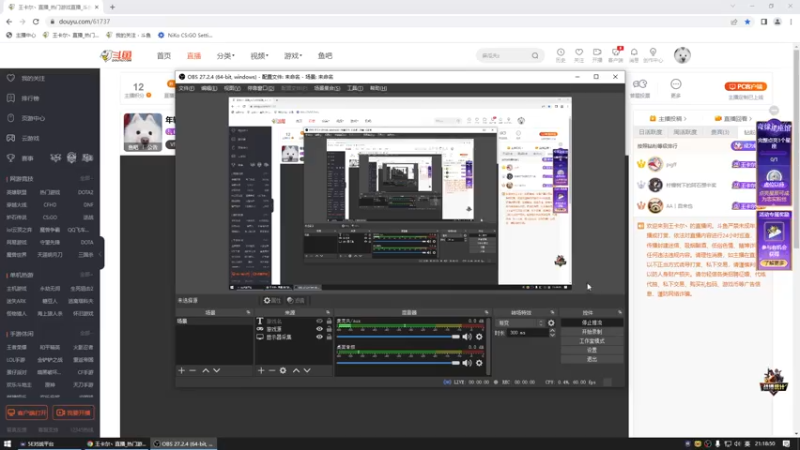The image size is (800, 450).
Task: Click the Start Recording button in OBS
Action: [592, 332]
